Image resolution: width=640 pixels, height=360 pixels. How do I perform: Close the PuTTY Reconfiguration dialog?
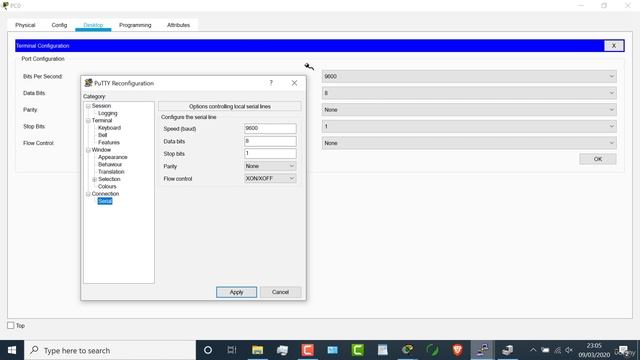(x=294, y=83)
